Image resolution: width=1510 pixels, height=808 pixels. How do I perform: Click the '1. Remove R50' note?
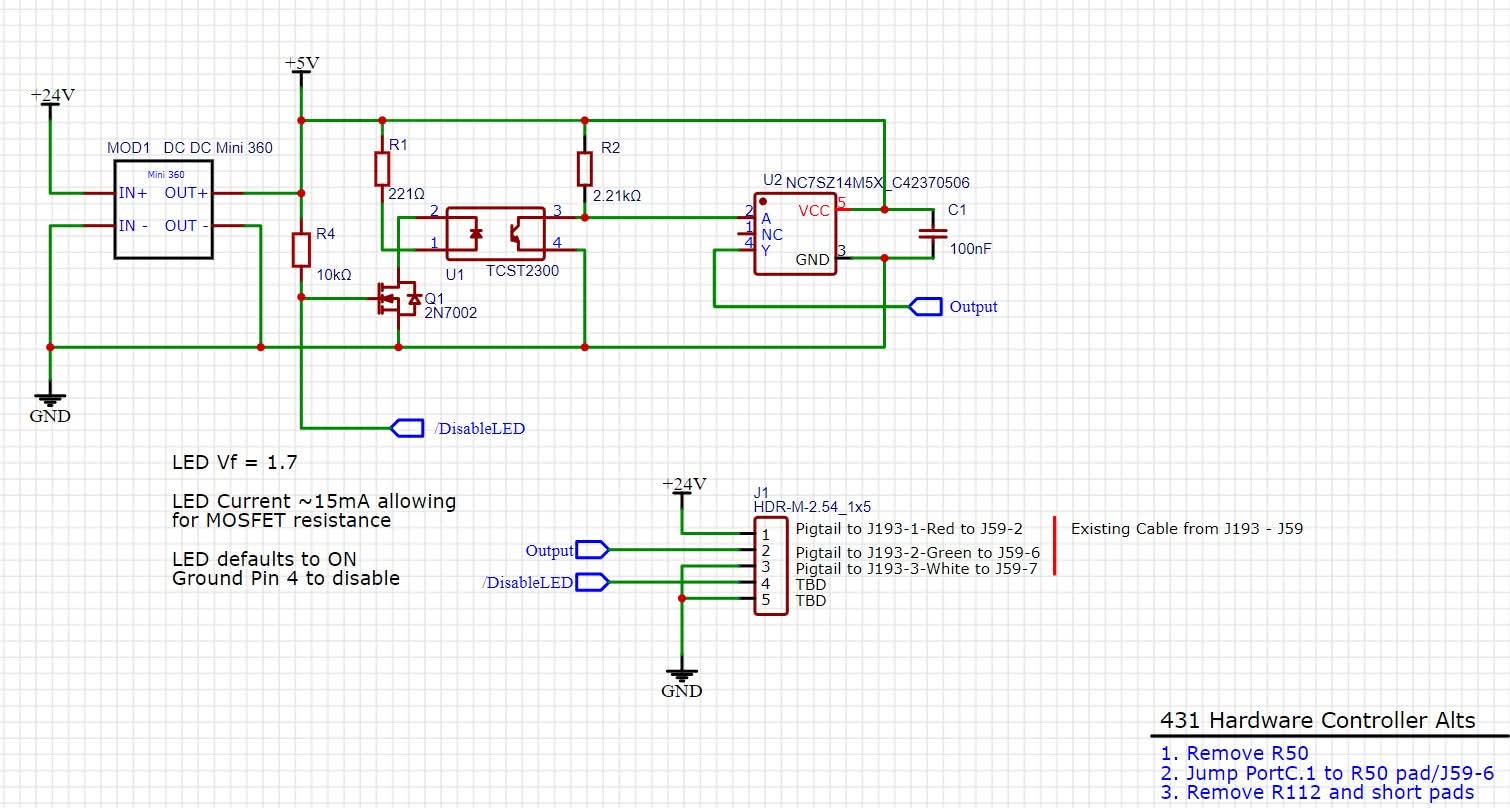pyautogui.click(x=1235, y=754)
